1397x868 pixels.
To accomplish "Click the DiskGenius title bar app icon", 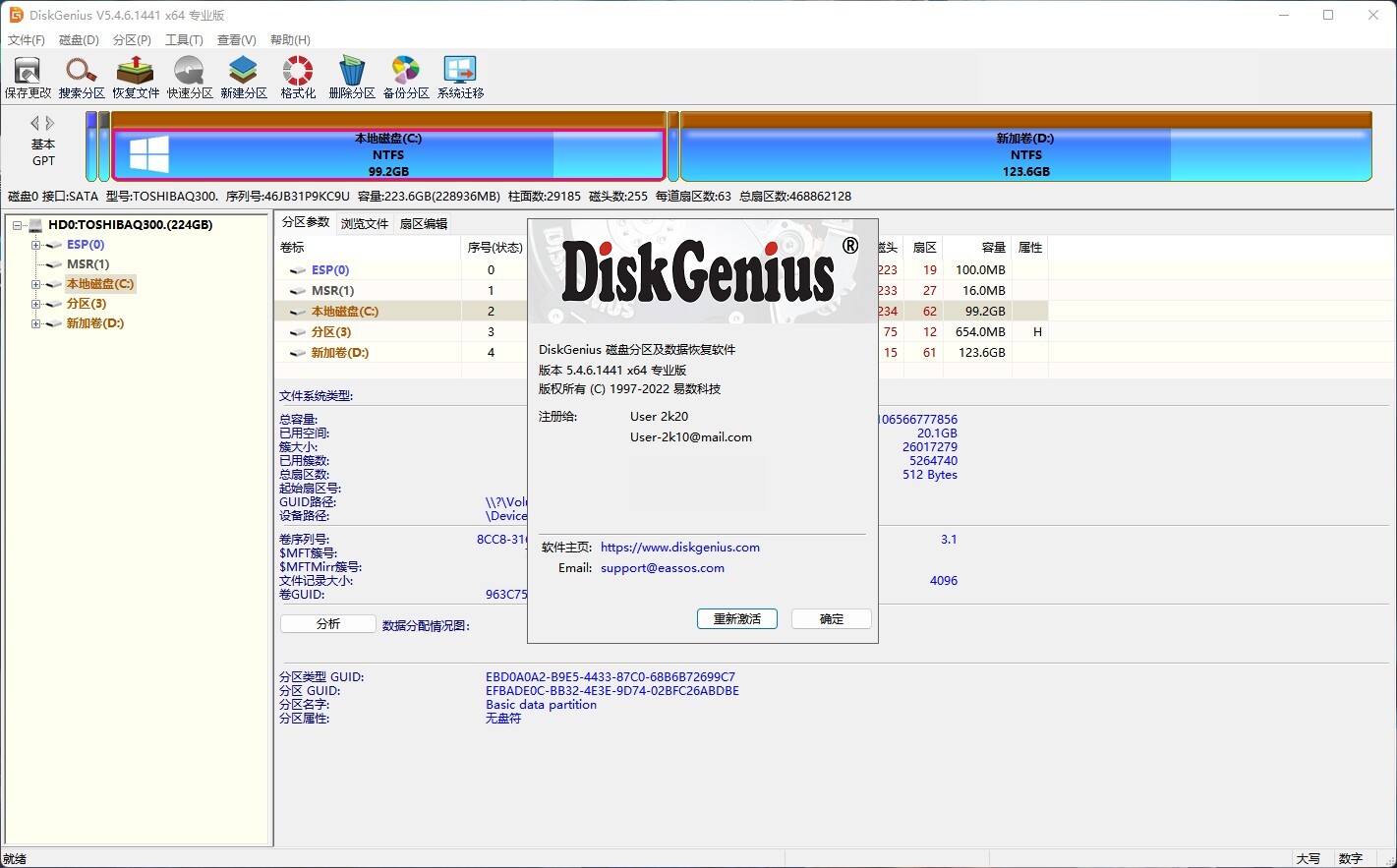I will click(16, 15).
